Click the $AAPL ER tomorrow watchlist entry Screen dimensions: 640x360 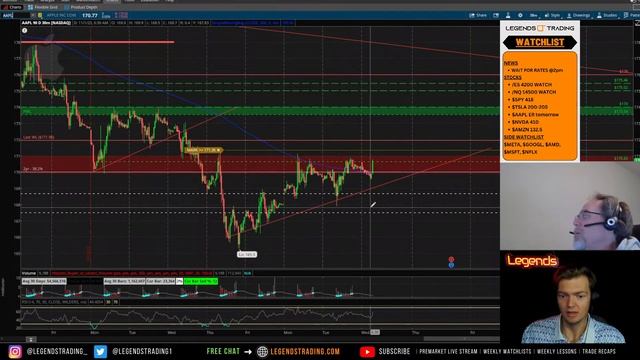(x=535, y=114)
